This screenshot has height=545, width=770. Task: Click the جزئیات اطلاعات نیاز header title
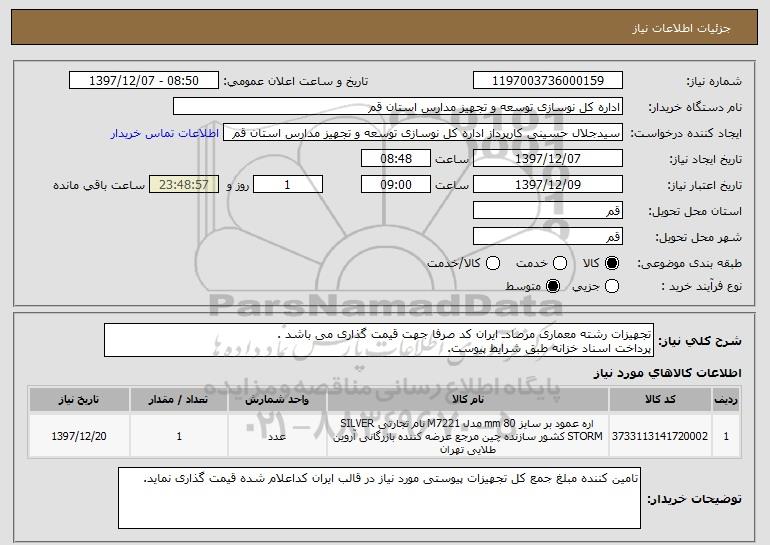(x=681, y=28)
